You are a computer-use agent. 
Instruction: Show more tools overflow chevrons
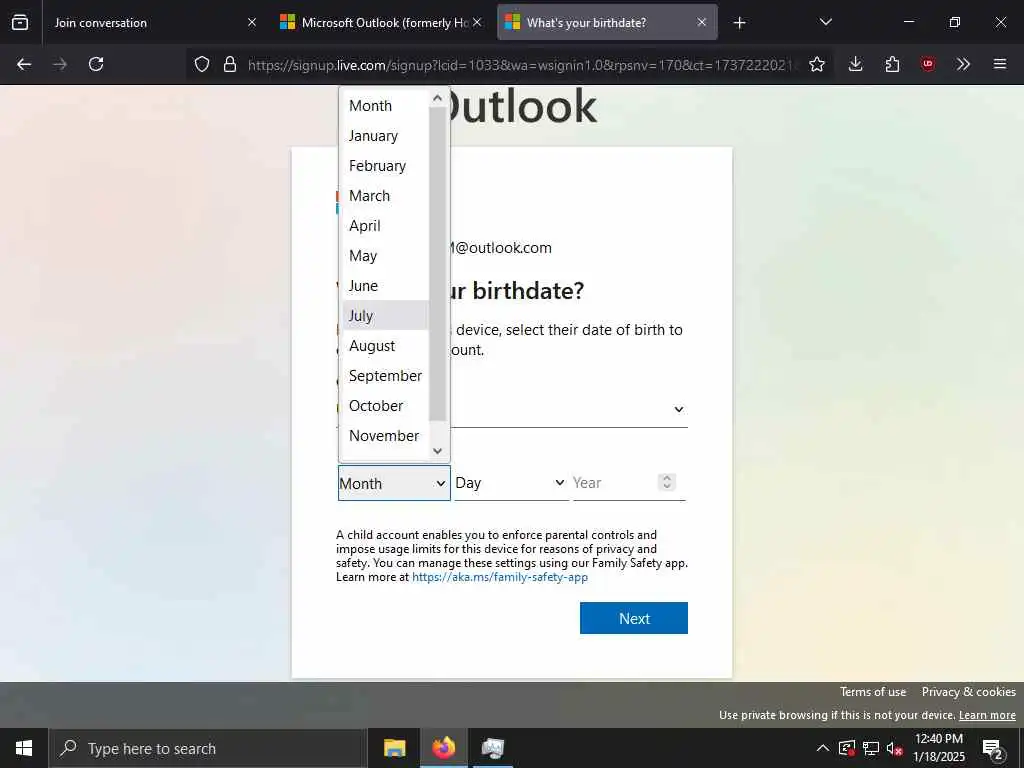[963, 64]
